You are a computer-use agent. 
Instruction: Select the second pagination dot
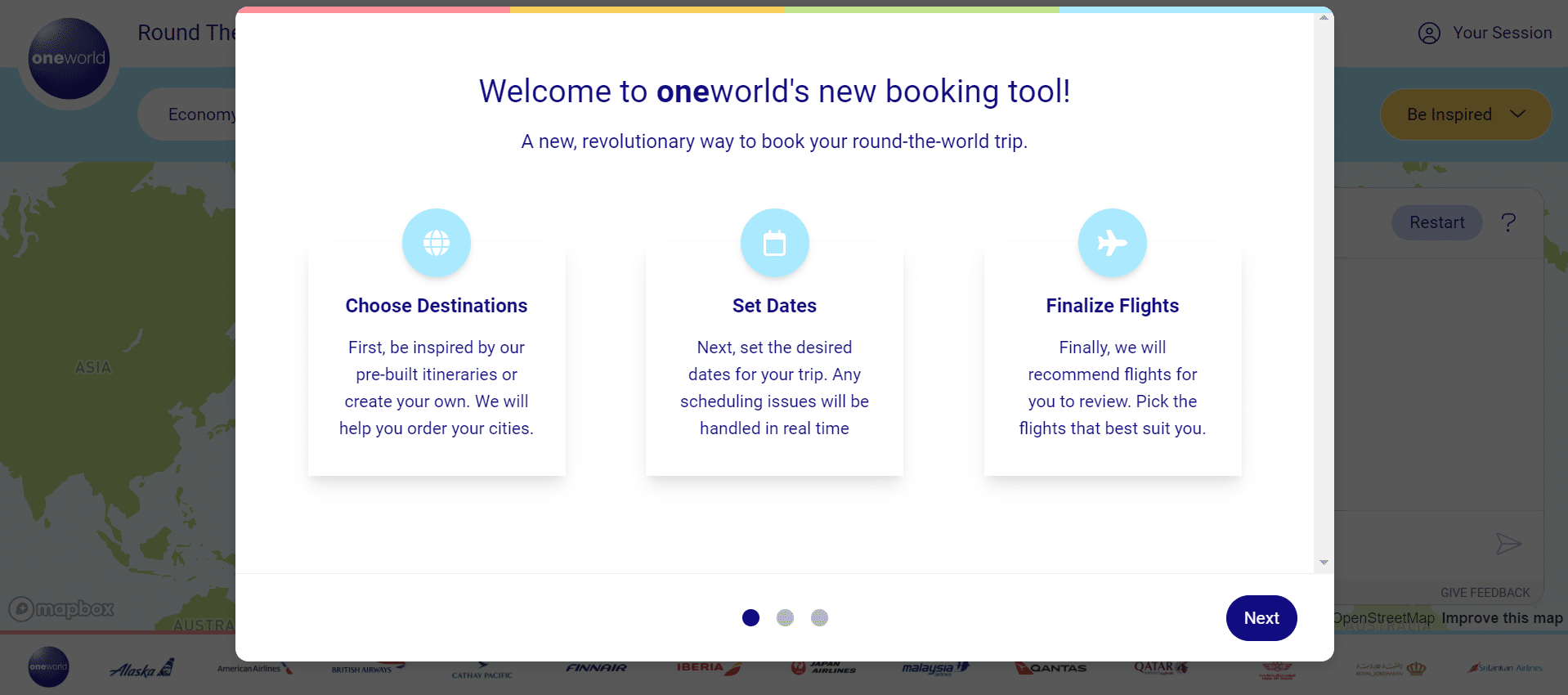(x=785, y=618)
